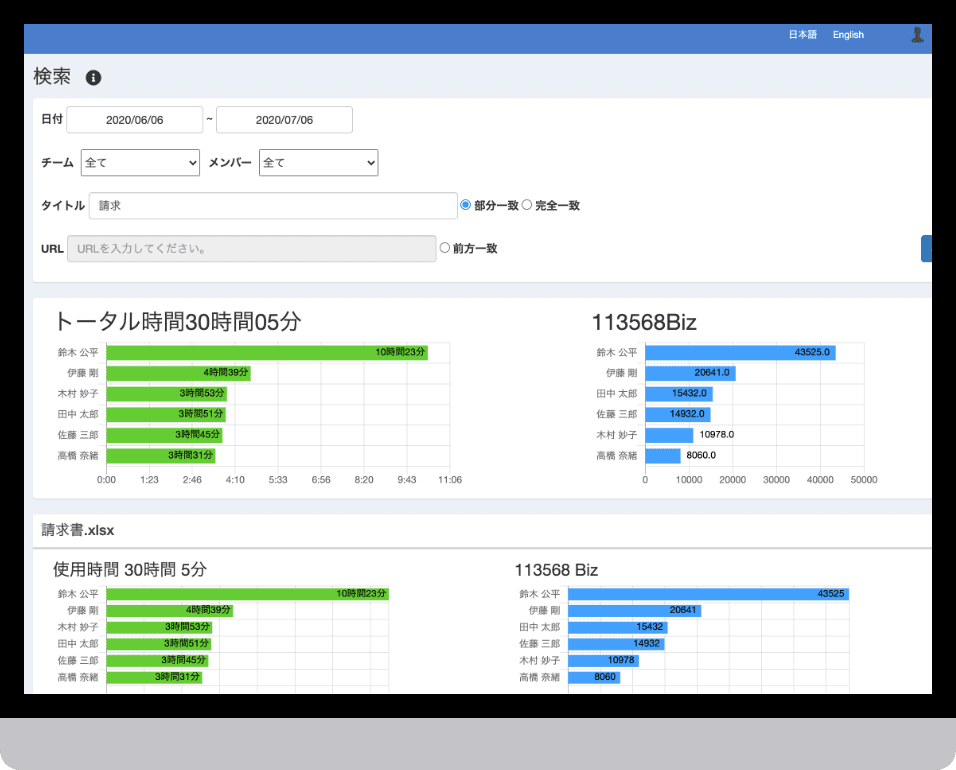Click the トータル時間30時間05分 heading

tap(177, 321)
